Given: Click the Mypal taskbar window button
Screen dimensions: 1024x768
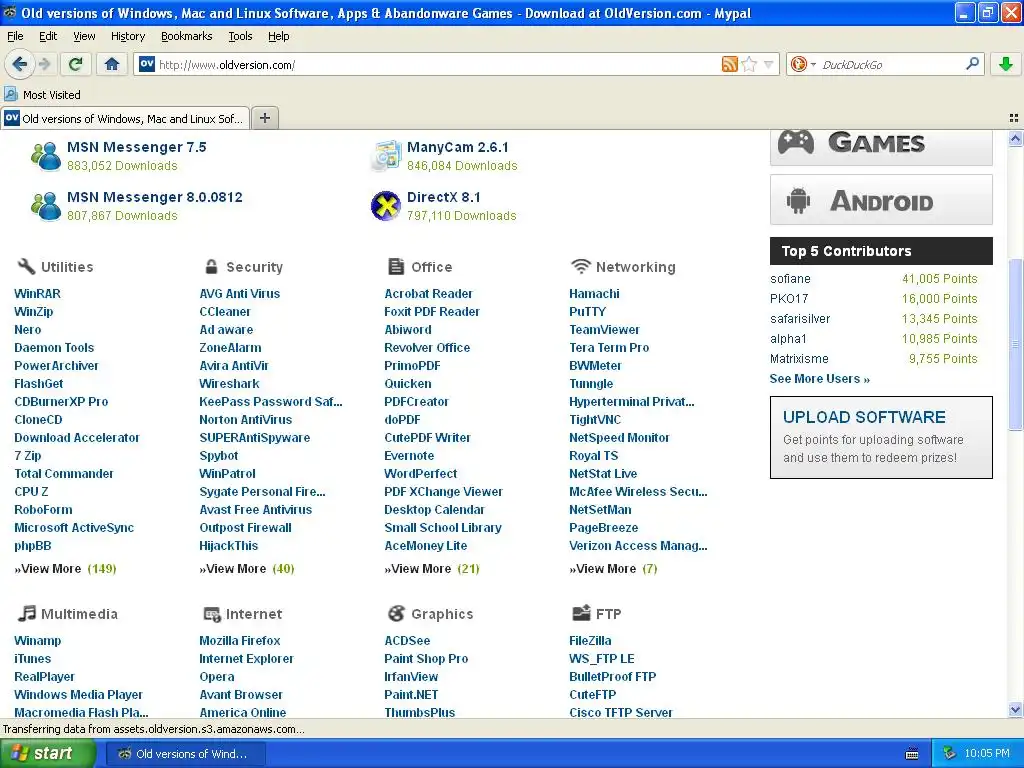Looking at the screenshot, I should (x=185, y=754).
